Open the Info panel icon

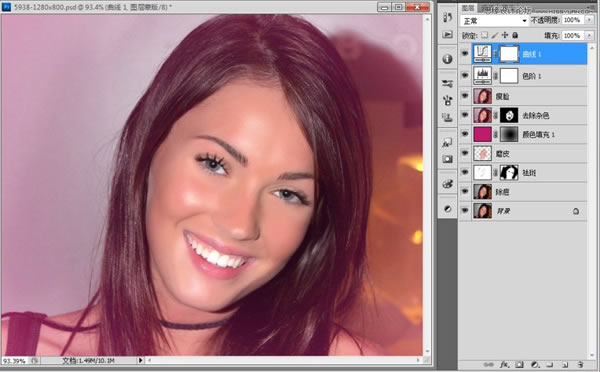pos(447,59)
